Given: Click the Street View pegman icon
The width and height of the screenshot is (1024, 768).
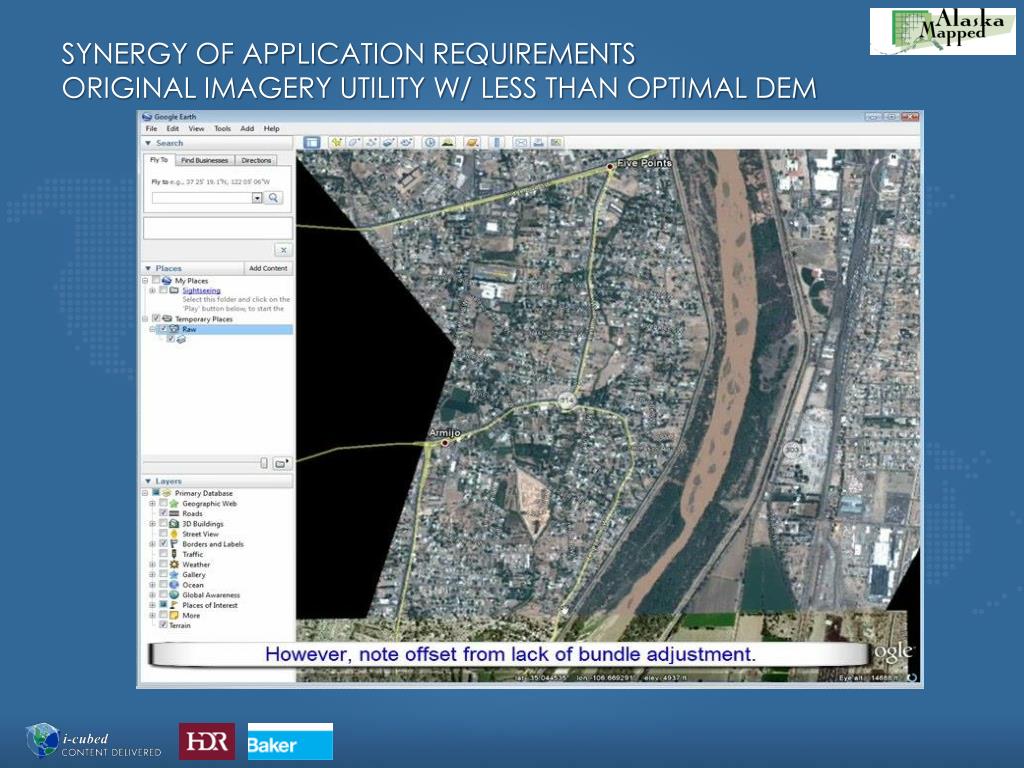Looking at the screenshot, I should (174, 534).
